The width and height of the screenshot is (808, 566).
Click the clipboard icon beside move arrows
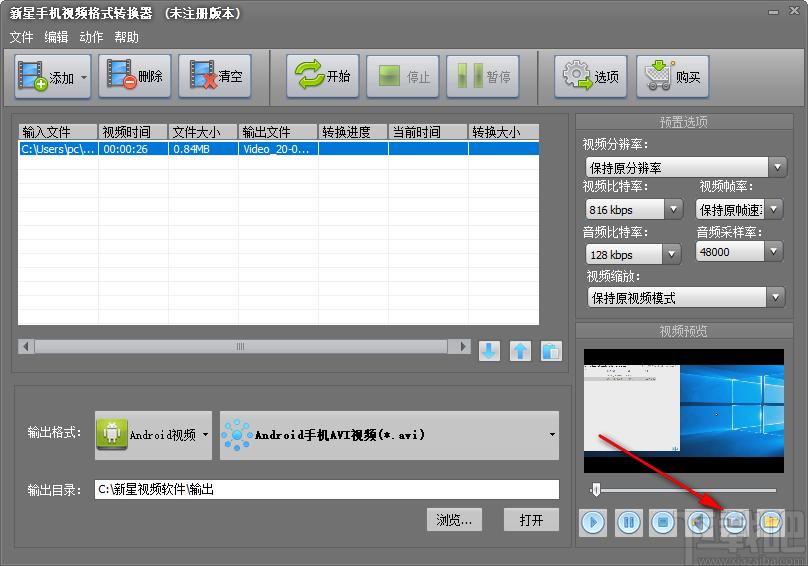pyautogui.click(x=551, y=351)
